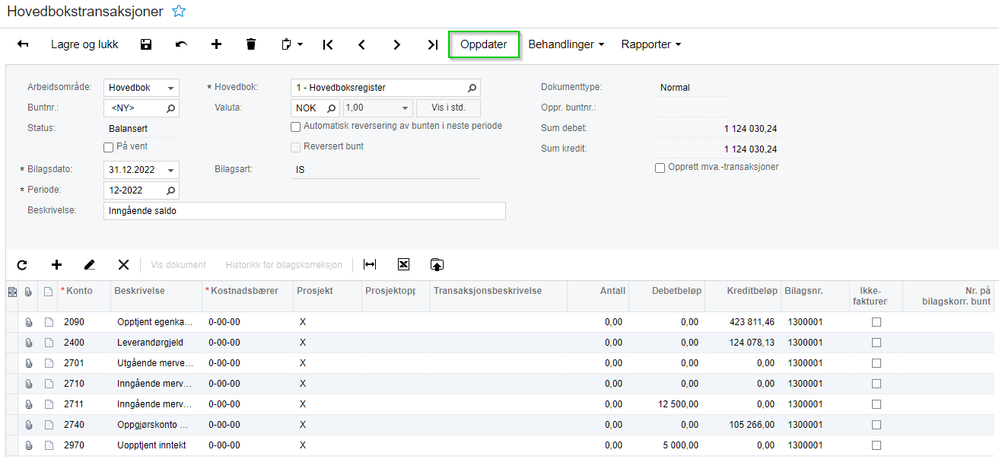The width and height of the screenshot is (999, 457).
Task: Toggle the Reversert bunt checkbox
Action: click(x=296, y=147)
